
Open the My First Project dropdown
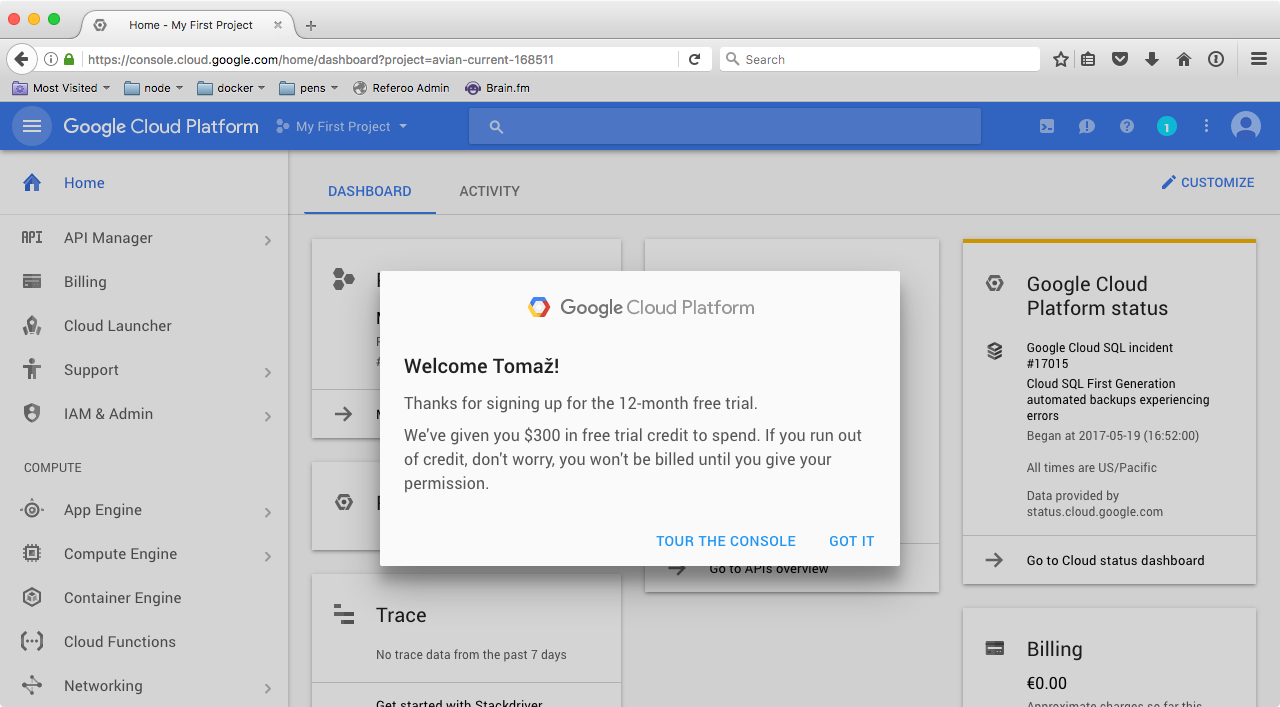pos(342,126)
